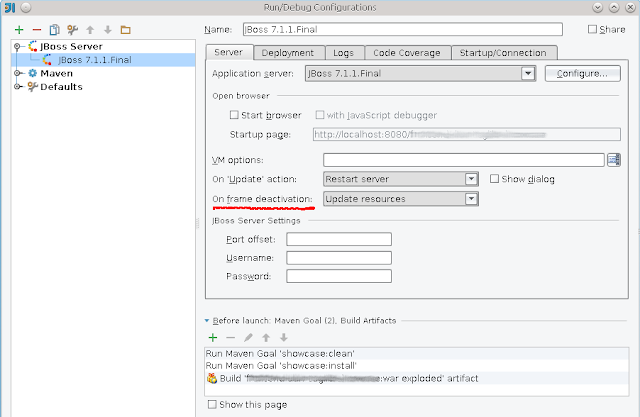Switch to the Server tab
640x417 pixels.
click(x=229, y=52)
